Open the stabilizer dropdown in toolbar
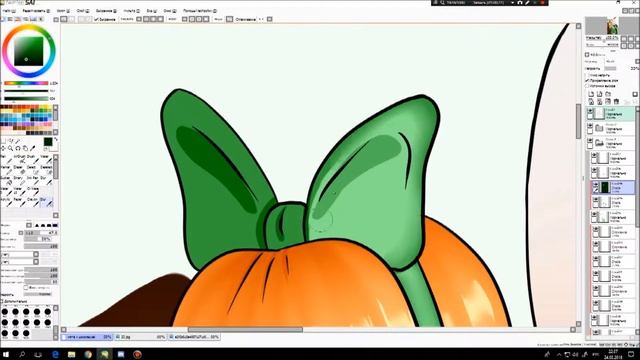The image size is (640, 360). [269, 19]
